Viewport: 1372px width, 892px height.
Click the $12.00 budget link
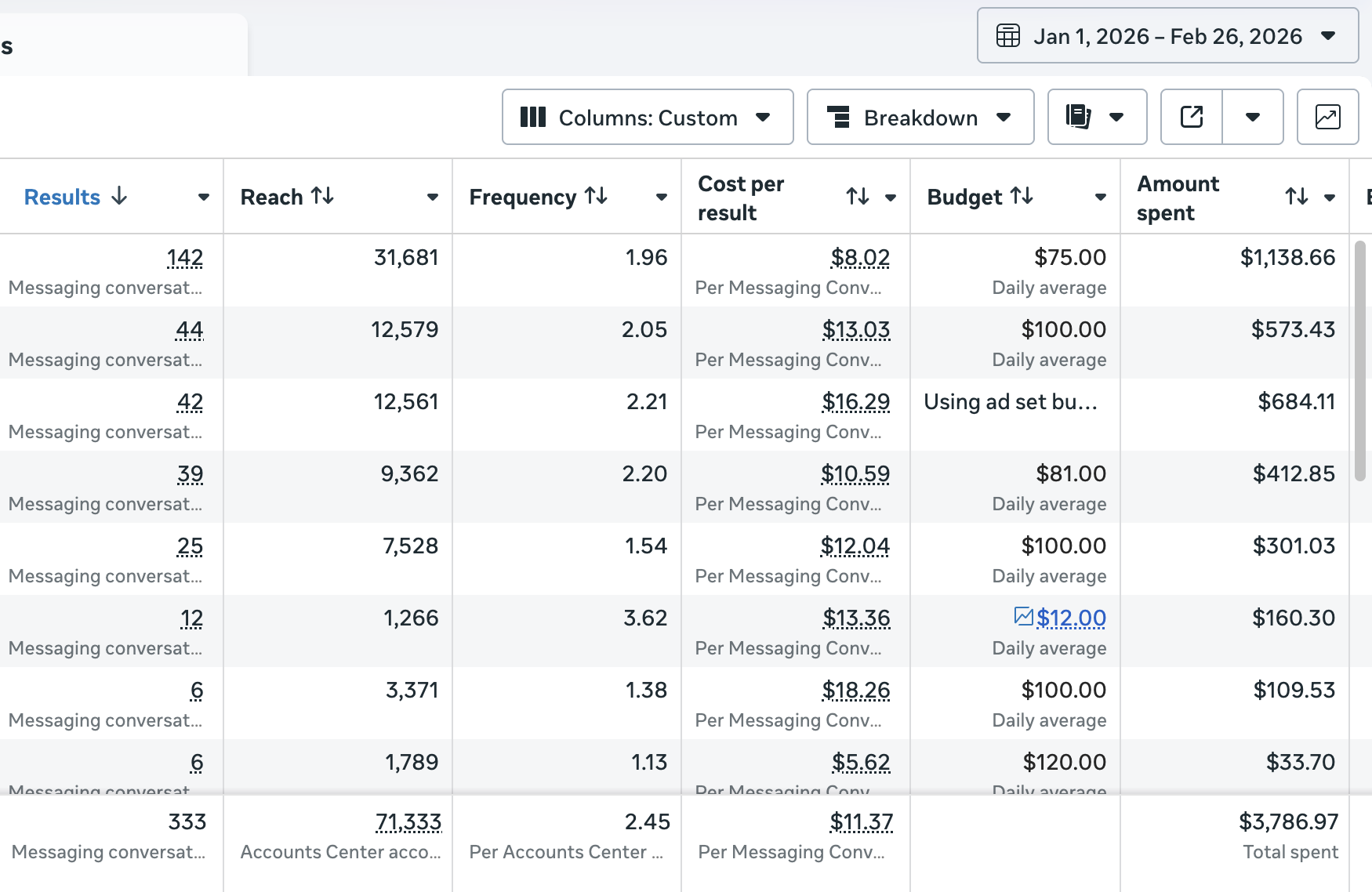coord(1071,618)
